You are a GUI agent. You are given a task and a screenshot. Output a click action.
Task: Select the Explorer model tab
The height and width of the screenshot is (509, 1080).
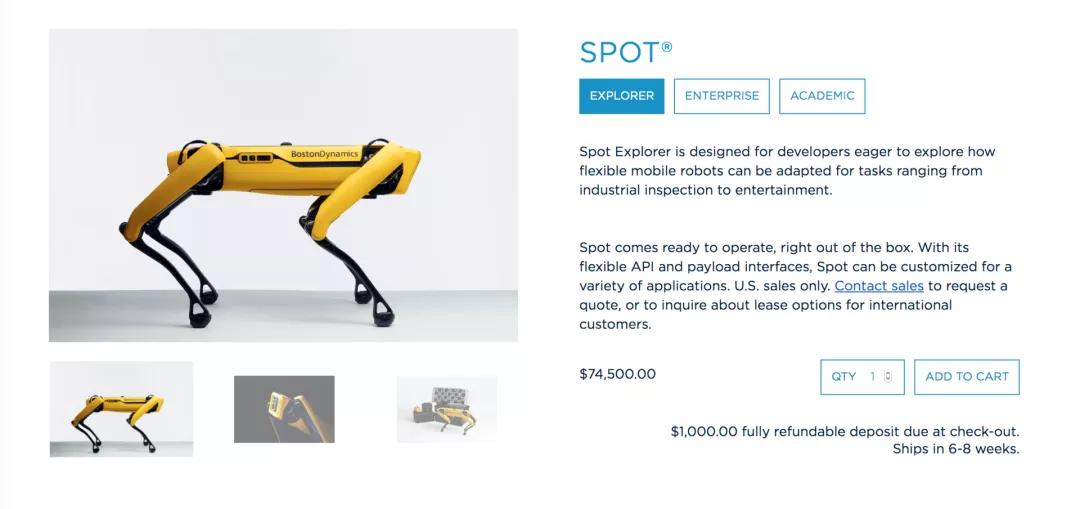[x=621, y=96]
